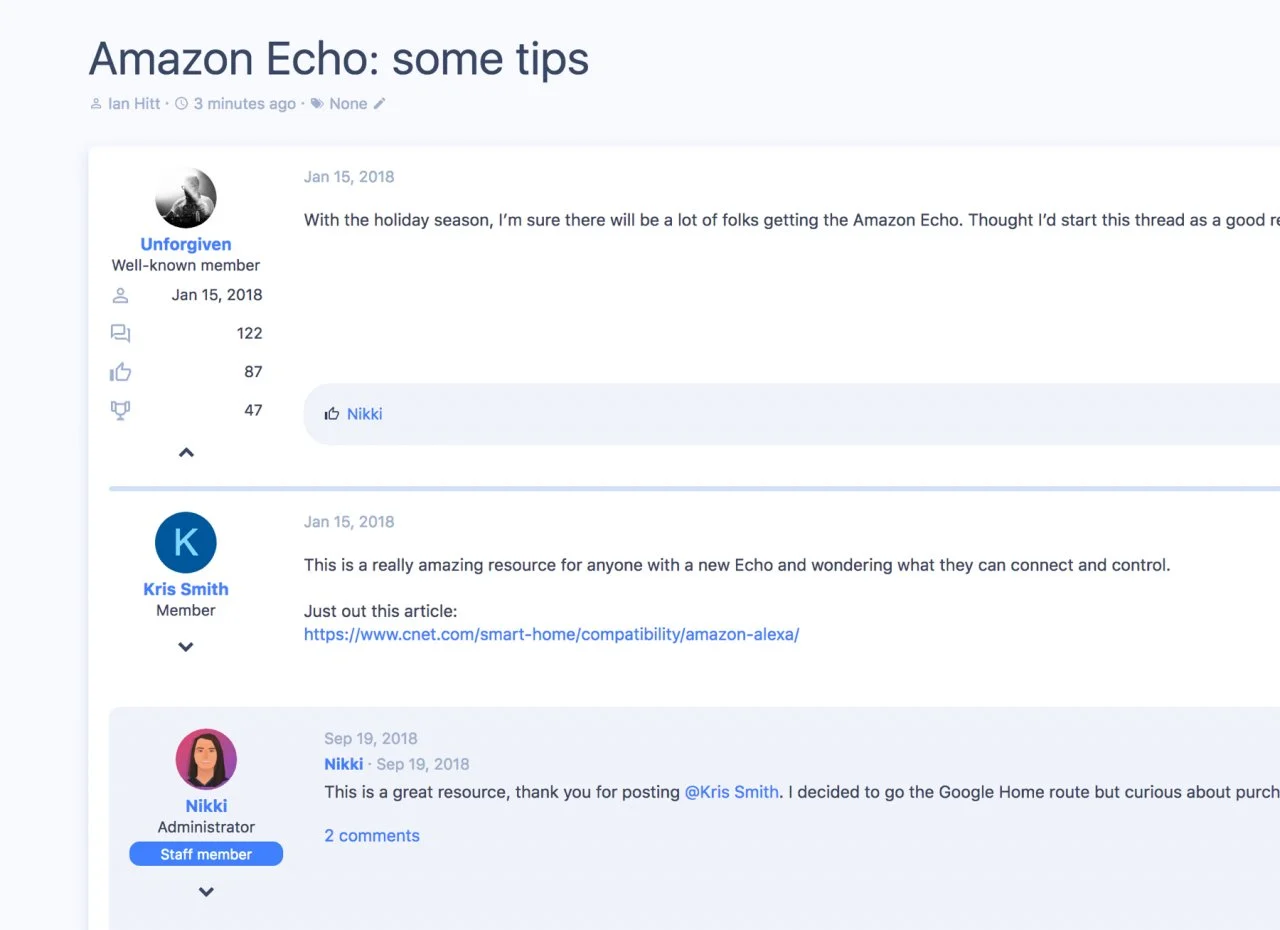Click the tag icon beside None
Viewport: 1280px width, 930px height.
[x=317, y=104]
